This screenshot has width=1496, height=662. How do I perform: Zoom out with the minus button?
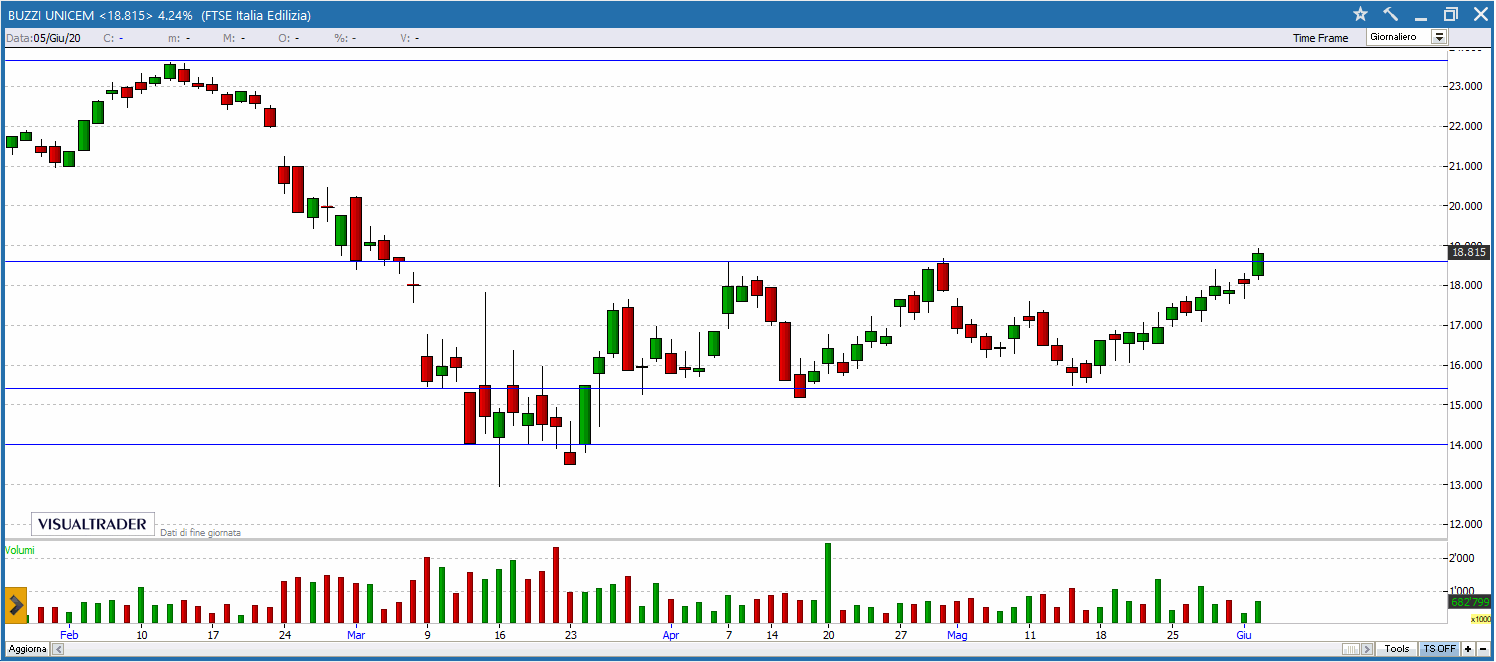coord(1483,649)
